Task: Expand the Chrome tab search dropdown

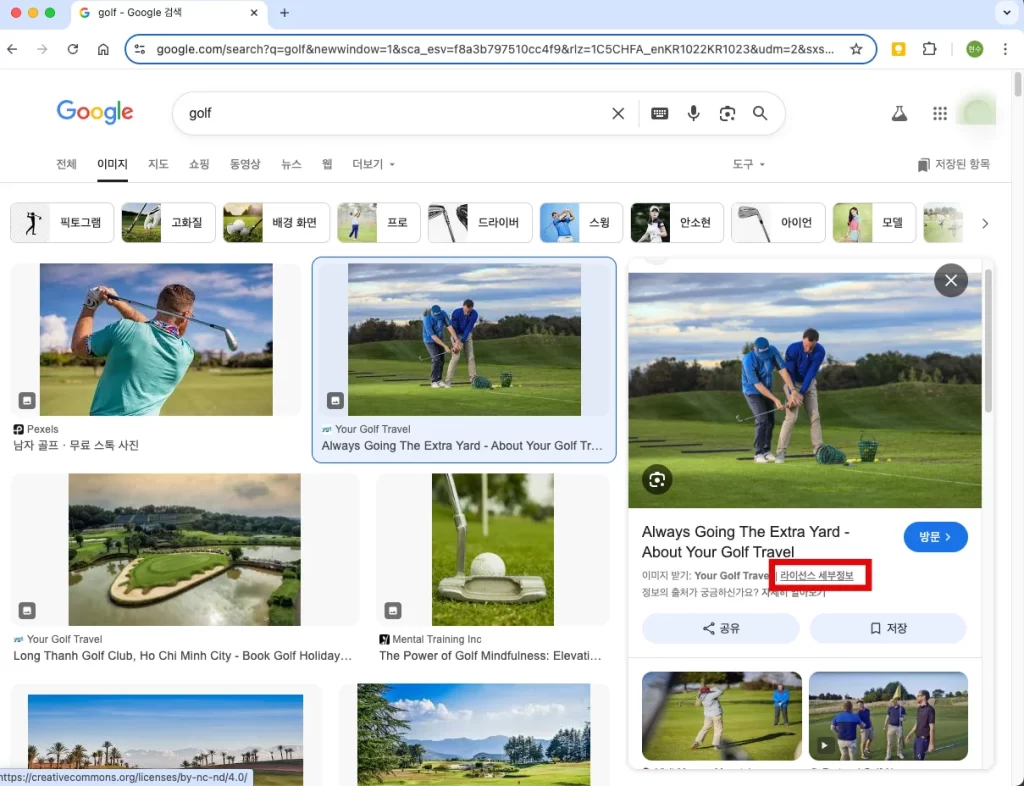Action: pyautogui.click(x=1005, y=13)
